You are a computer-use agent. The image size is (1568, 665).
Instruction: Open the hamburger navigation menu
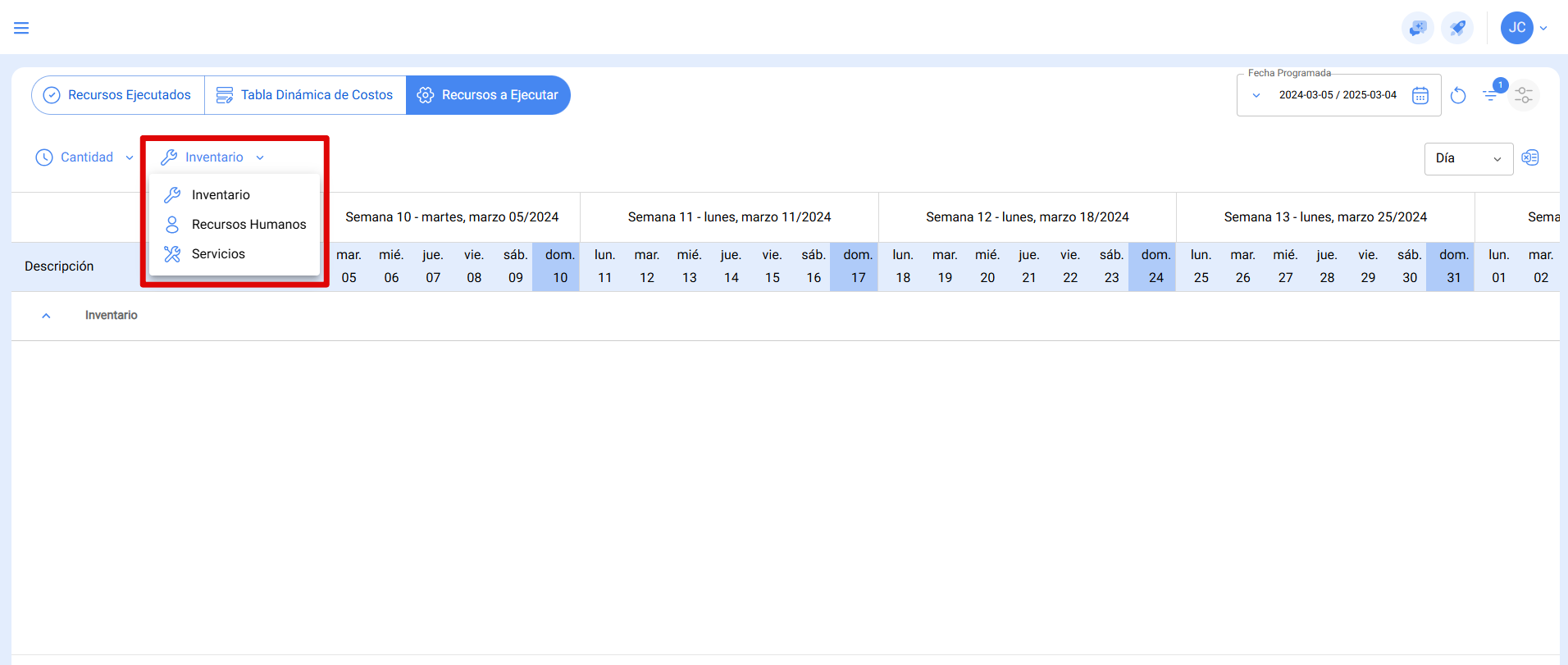point(21,28)
